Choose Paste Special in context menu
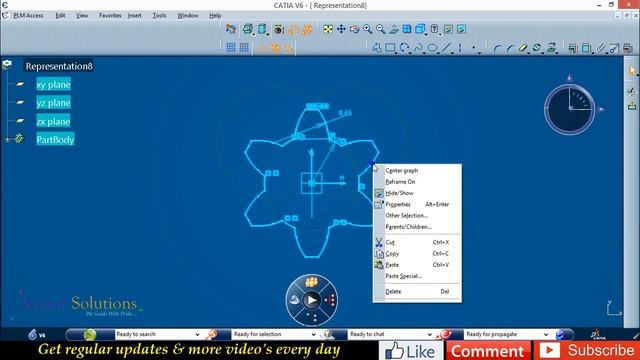 pyautogui.click(x=417, y=276)
